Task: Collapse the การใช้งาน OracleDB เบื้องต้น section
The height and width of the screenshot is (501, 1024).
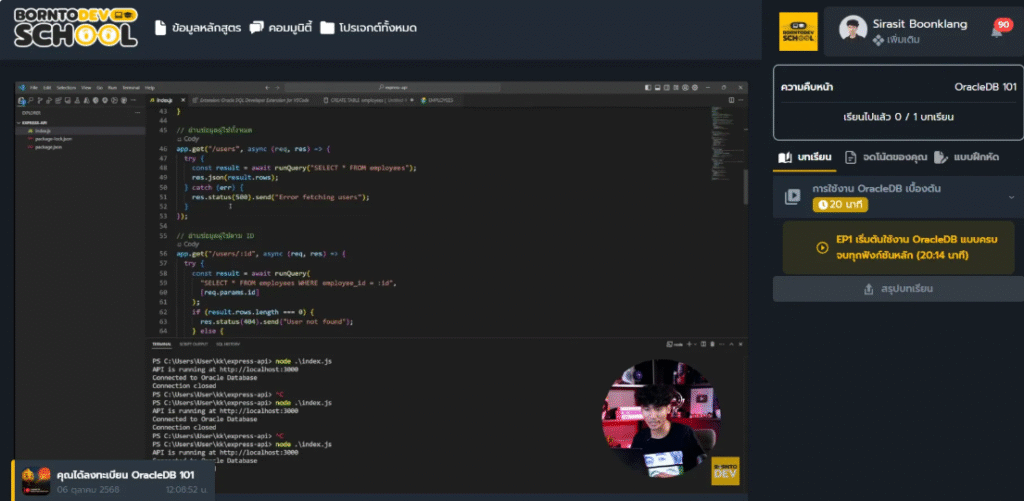Action: pos(1010,197)
